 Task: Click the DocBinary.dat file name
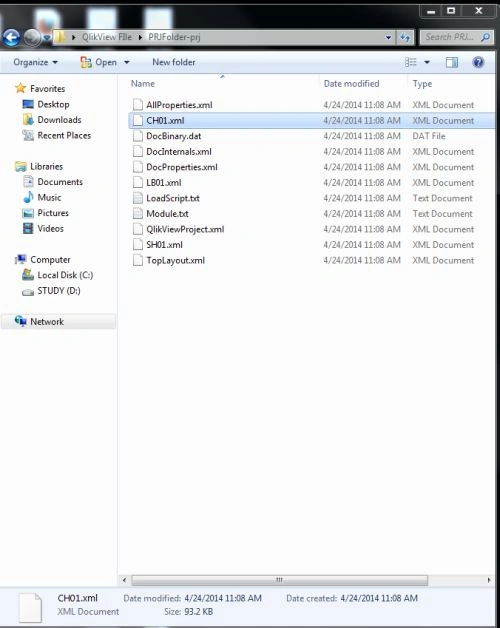click(173, 136)
